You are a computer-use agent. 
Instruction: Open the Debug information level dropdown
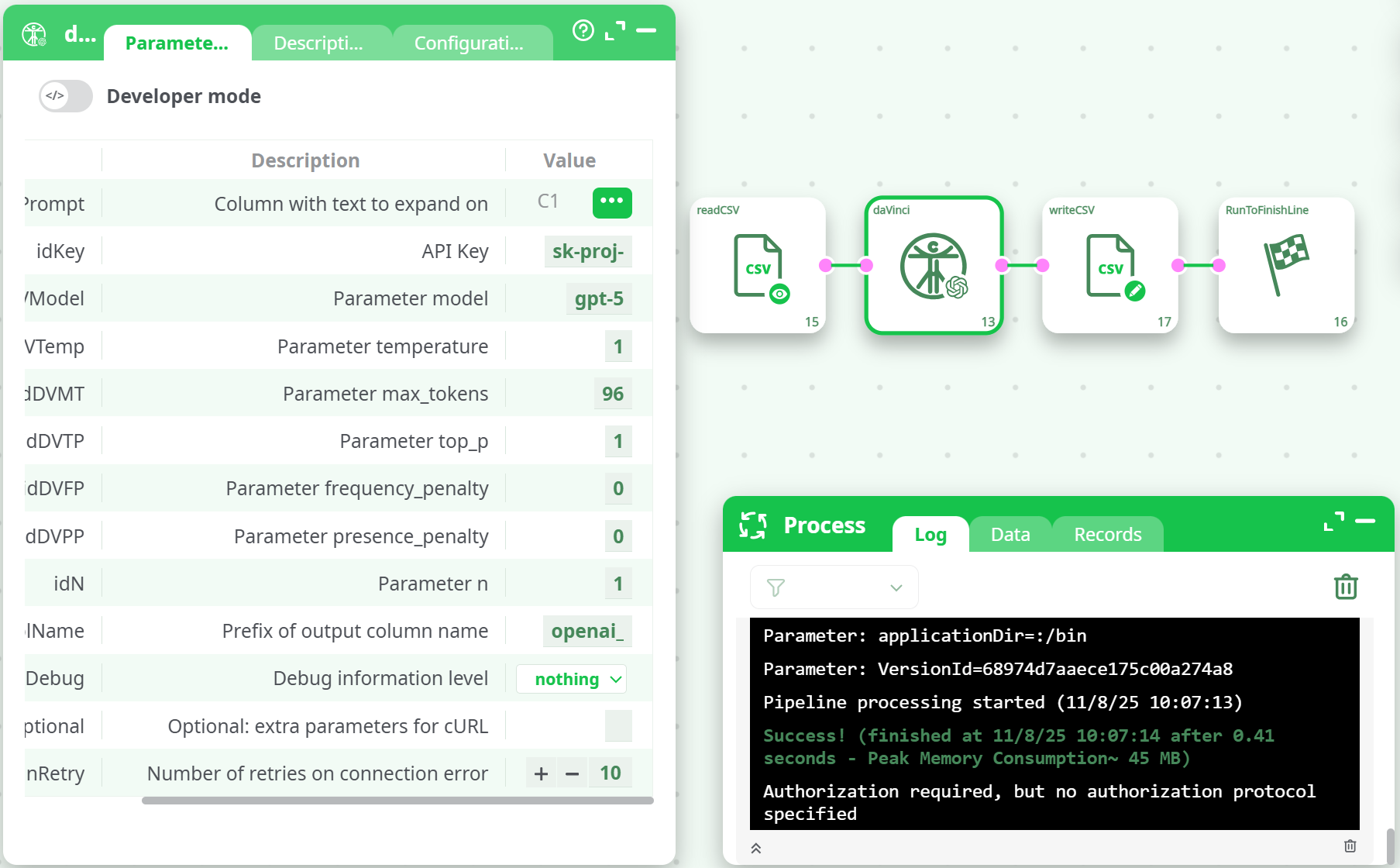pos(572,679)
